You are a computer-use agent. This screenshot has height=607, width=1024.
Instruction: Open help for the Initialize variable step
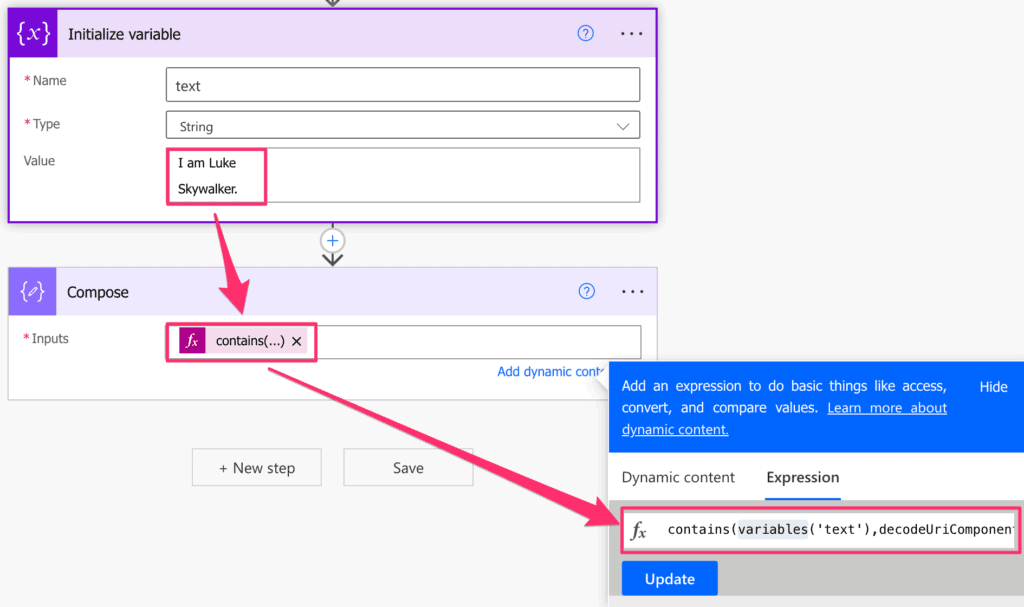586,33
